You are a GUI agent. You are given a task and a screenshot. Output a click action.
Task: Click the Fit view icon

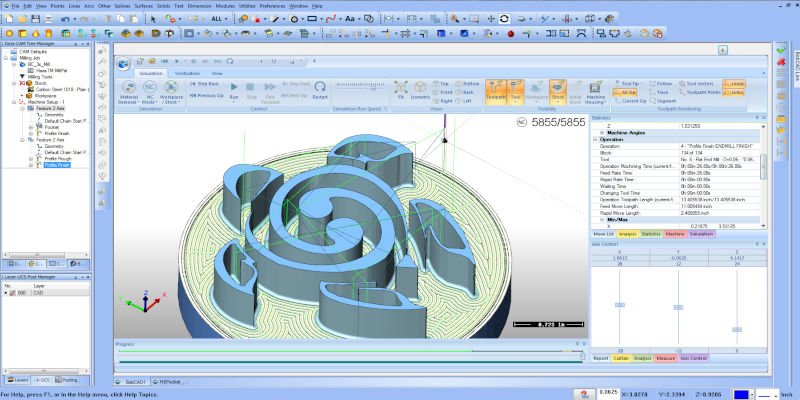(x=401, y=90)
